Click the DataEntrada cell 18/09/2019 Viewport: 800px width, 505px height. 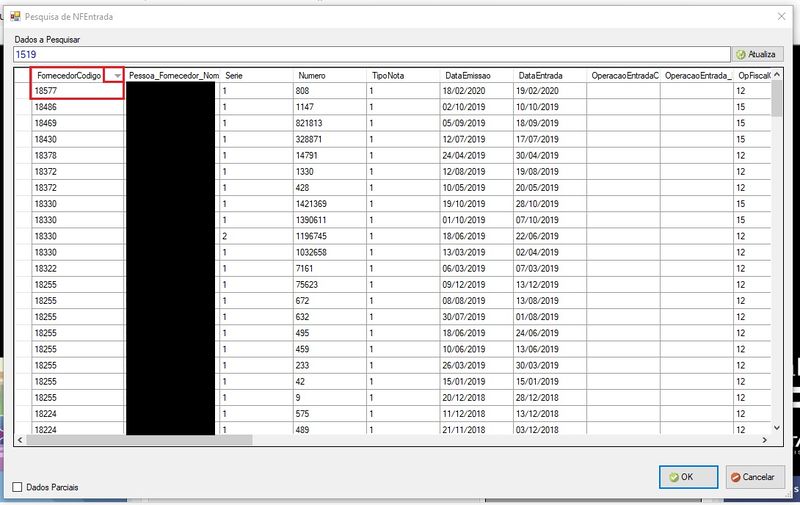coord(550,123)
